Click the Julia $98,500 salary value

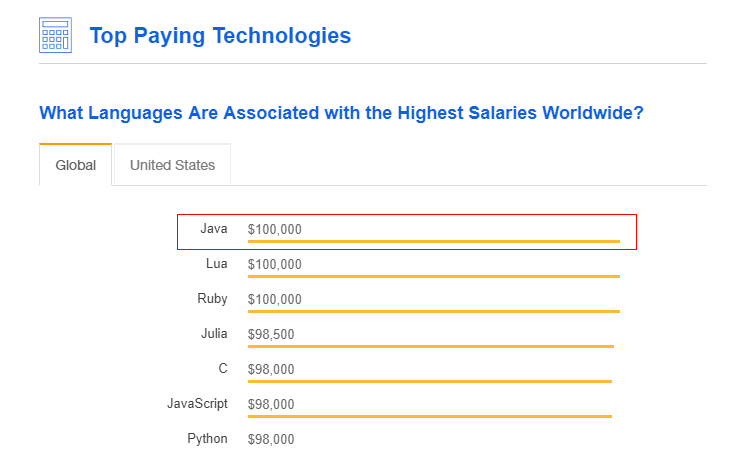pyautogui.click(x=271, y=334)
